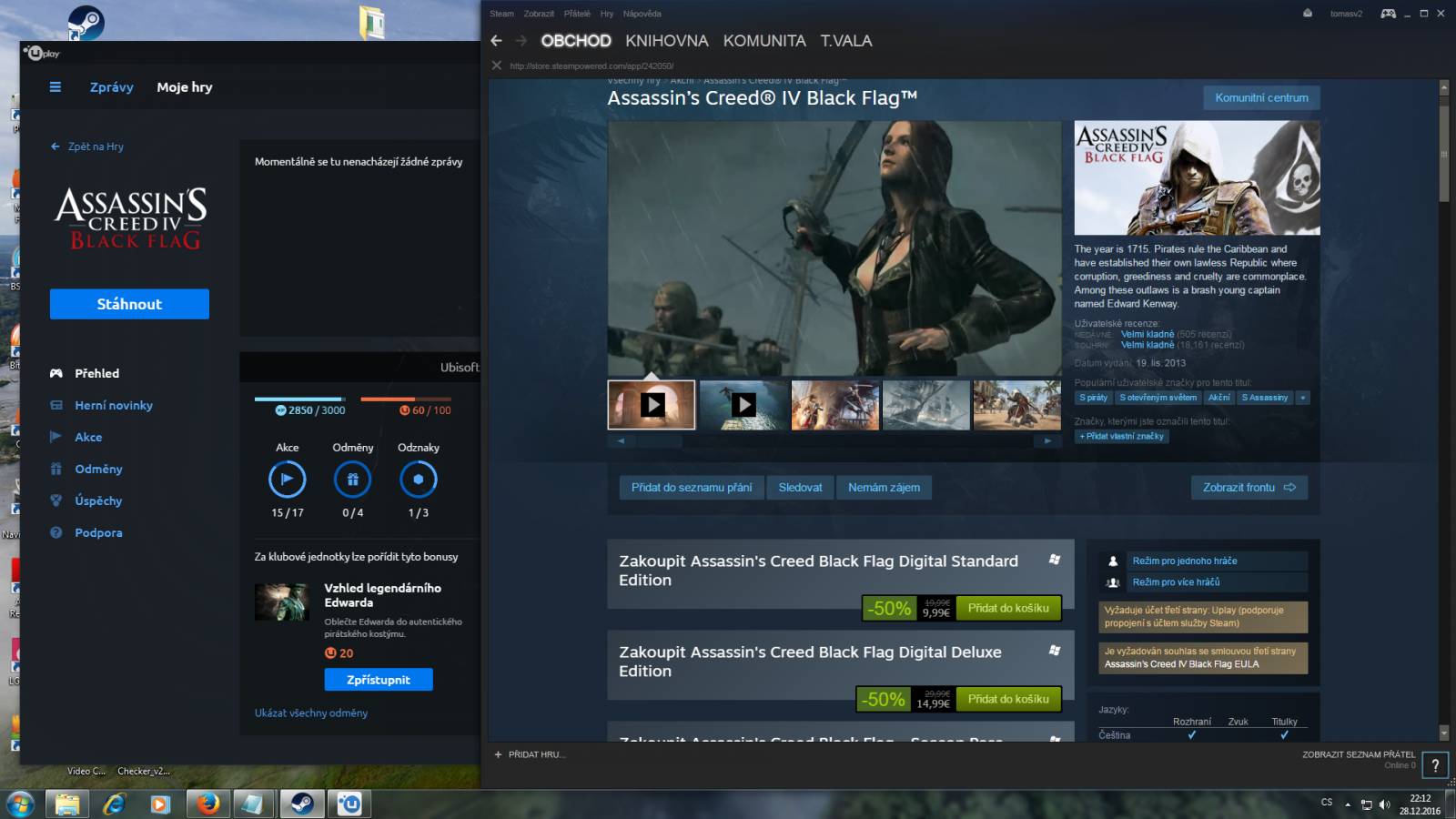The width and height of the screenshot is (1456, 819).
Task: Click the Steam help question mark button
Action: [1436, 765]
